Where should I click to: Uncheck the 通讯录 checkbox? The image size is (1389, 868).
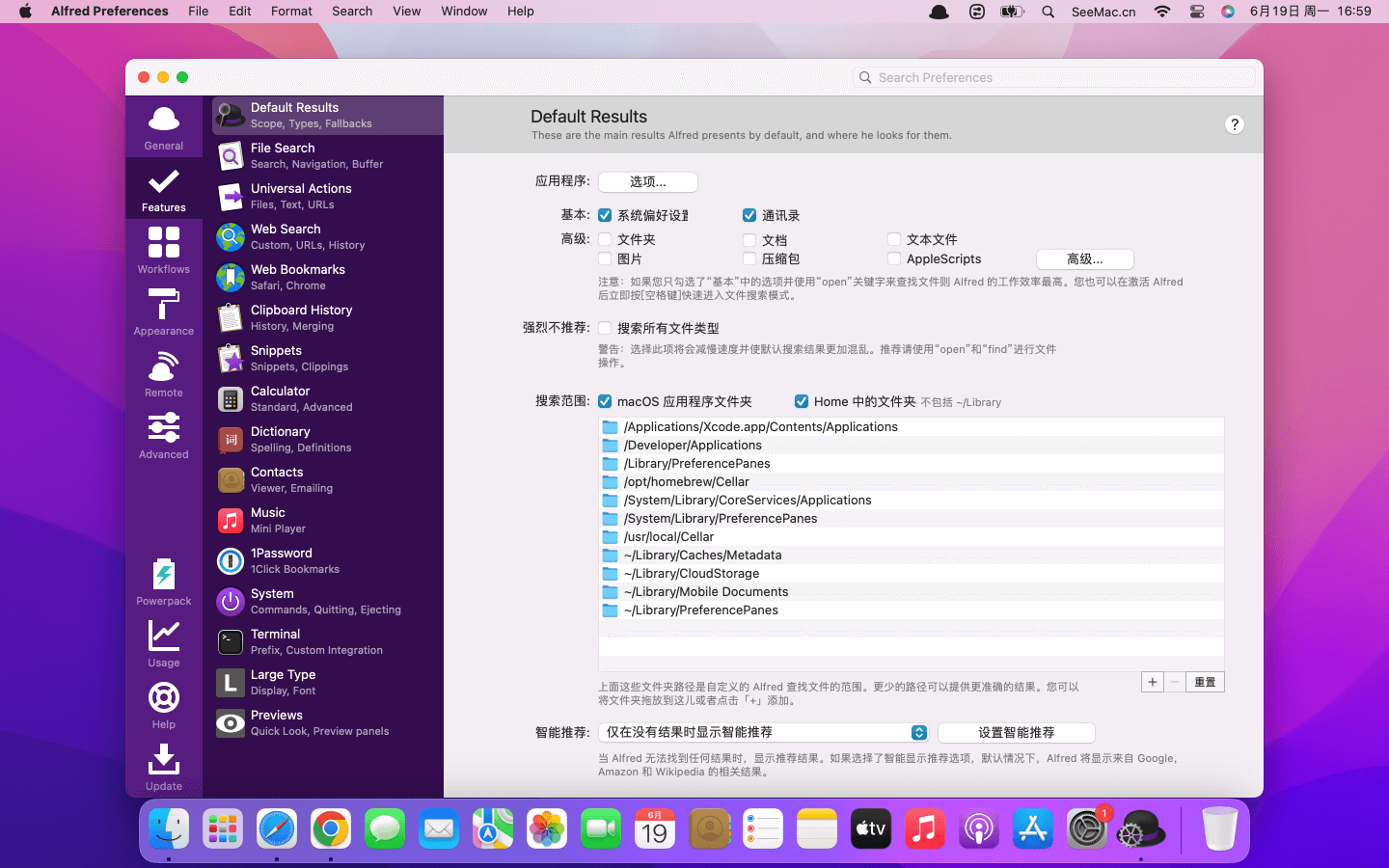[x=749, y=215]
